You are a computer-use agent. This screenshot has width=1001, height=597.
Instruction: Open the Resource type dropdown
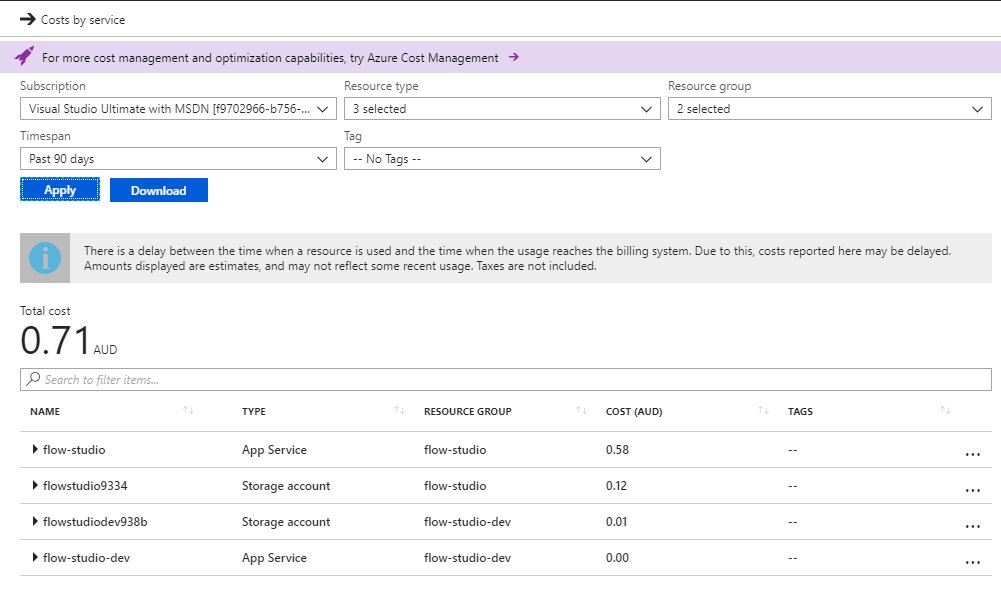tap(502, 109)
